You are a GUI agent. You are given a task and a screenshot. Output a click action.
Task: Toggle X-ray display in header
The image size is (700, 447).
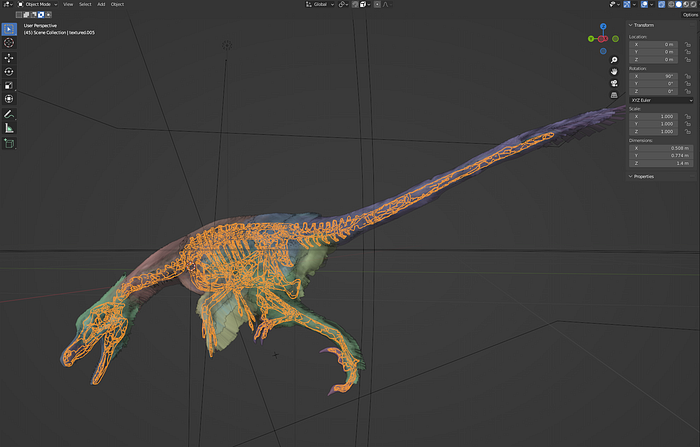pos(662,4)
